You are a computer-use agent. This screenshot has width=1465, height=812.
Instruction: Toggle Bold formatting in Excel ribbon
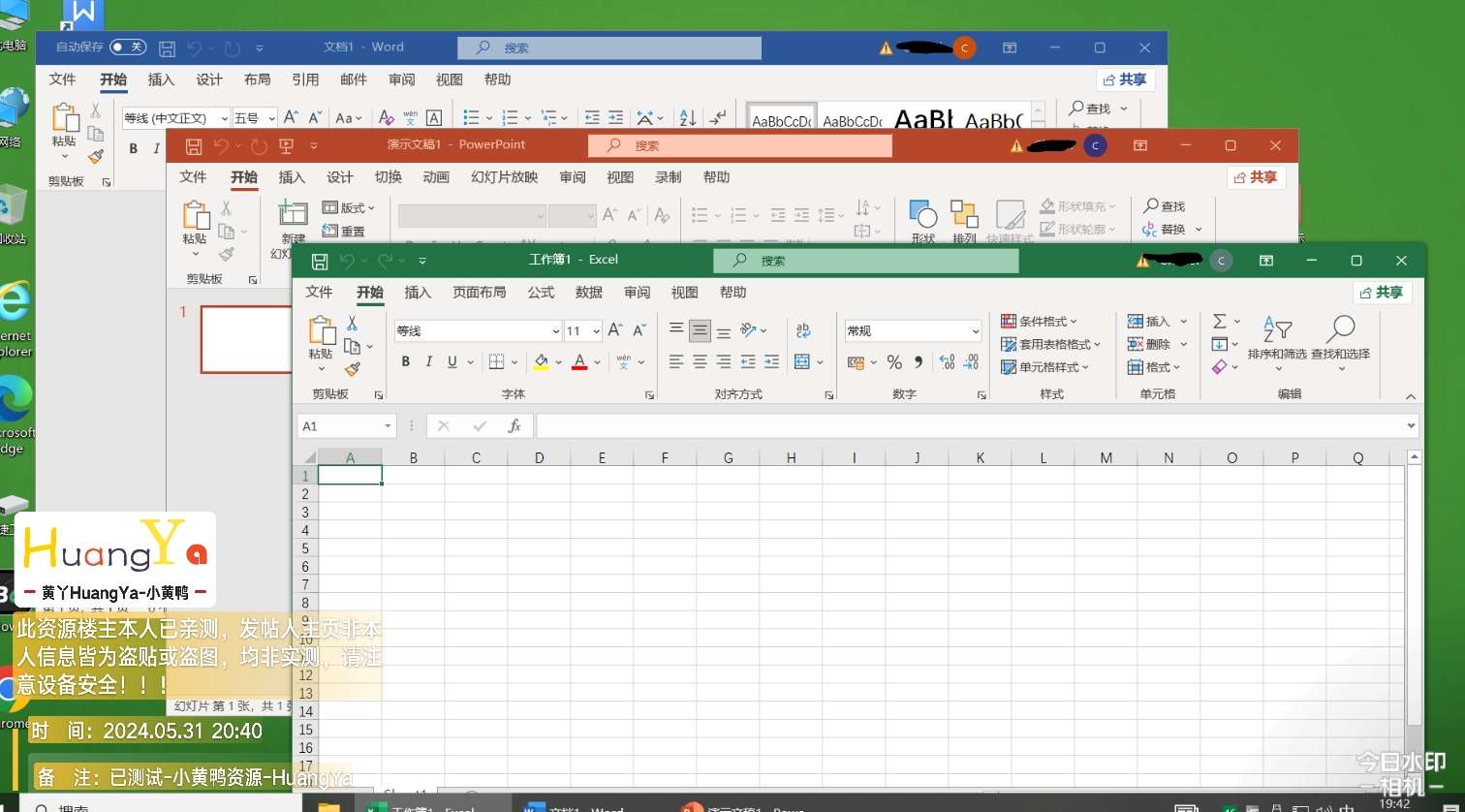point(405,362)
